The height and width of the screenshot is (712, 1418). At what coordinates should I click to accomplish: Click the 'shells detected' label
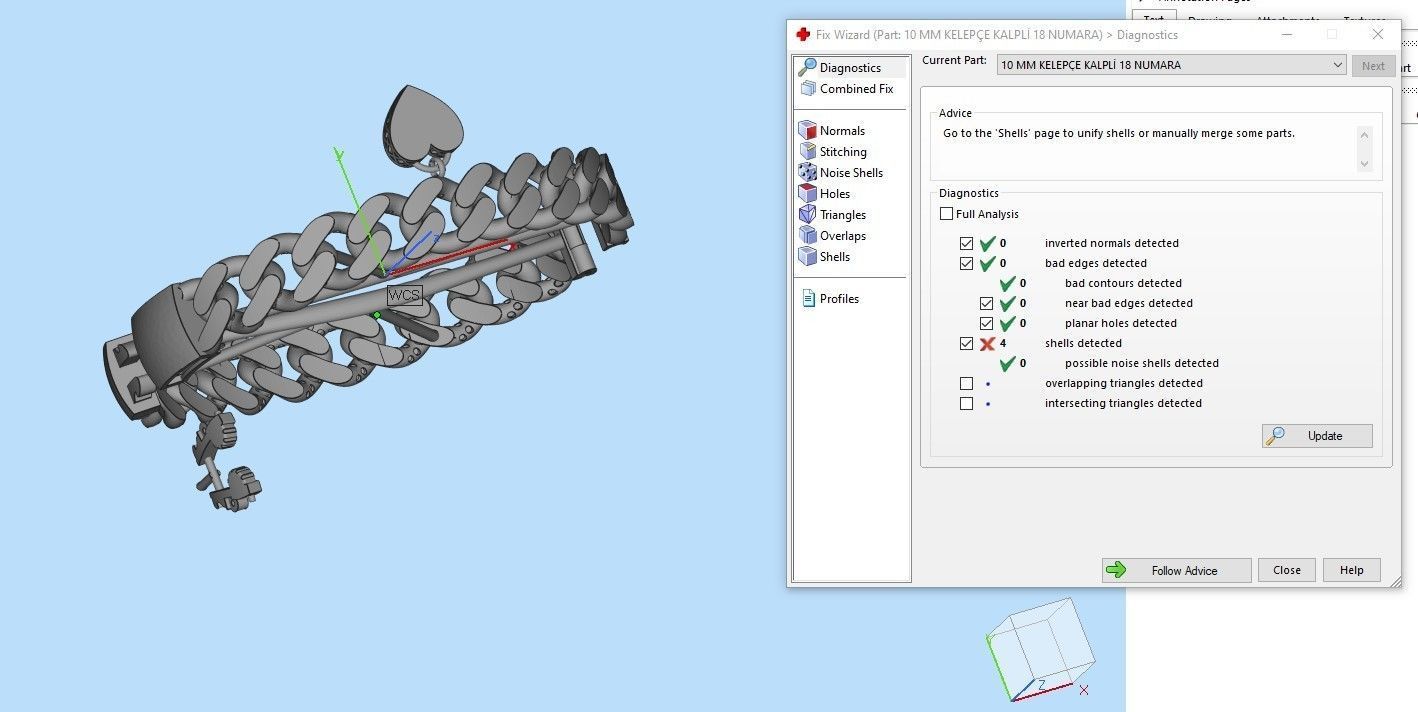pyautogui.click(x=1083, y=344)
